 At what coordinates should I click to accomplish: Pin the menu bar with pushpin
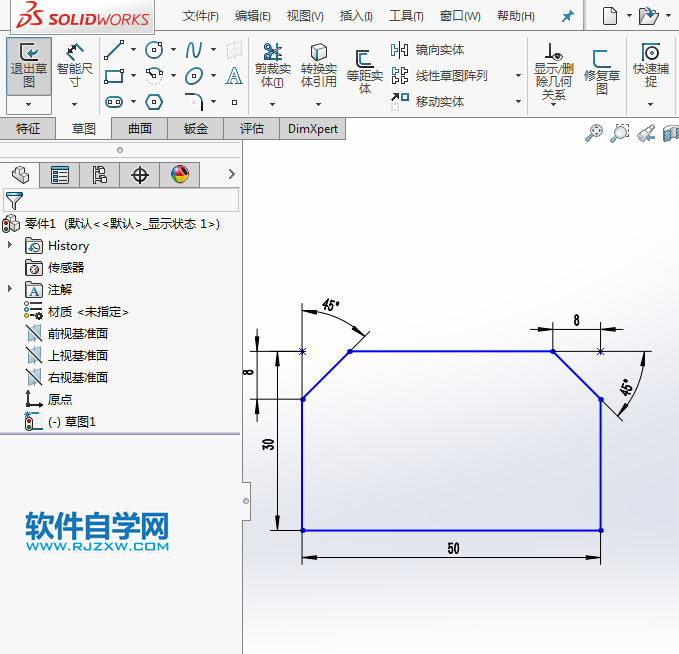(567, 16)
